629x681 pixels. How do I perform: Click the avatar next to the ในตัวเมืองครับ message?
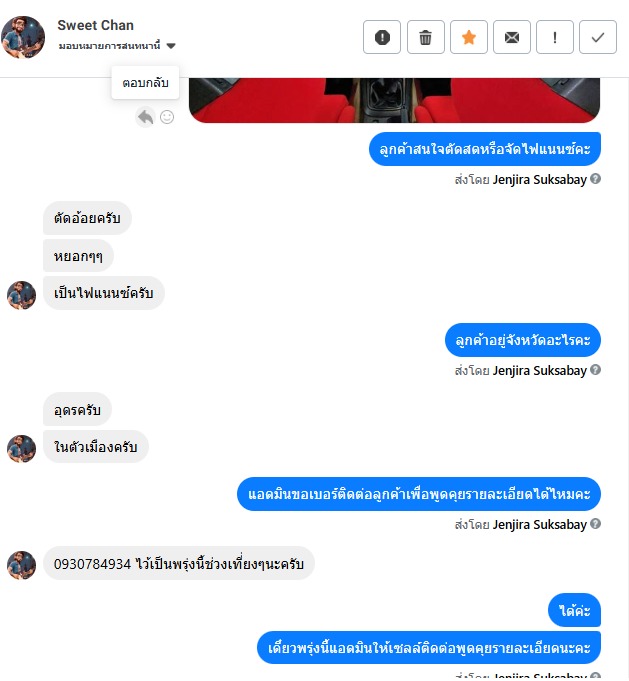click(x=21, y=448)
